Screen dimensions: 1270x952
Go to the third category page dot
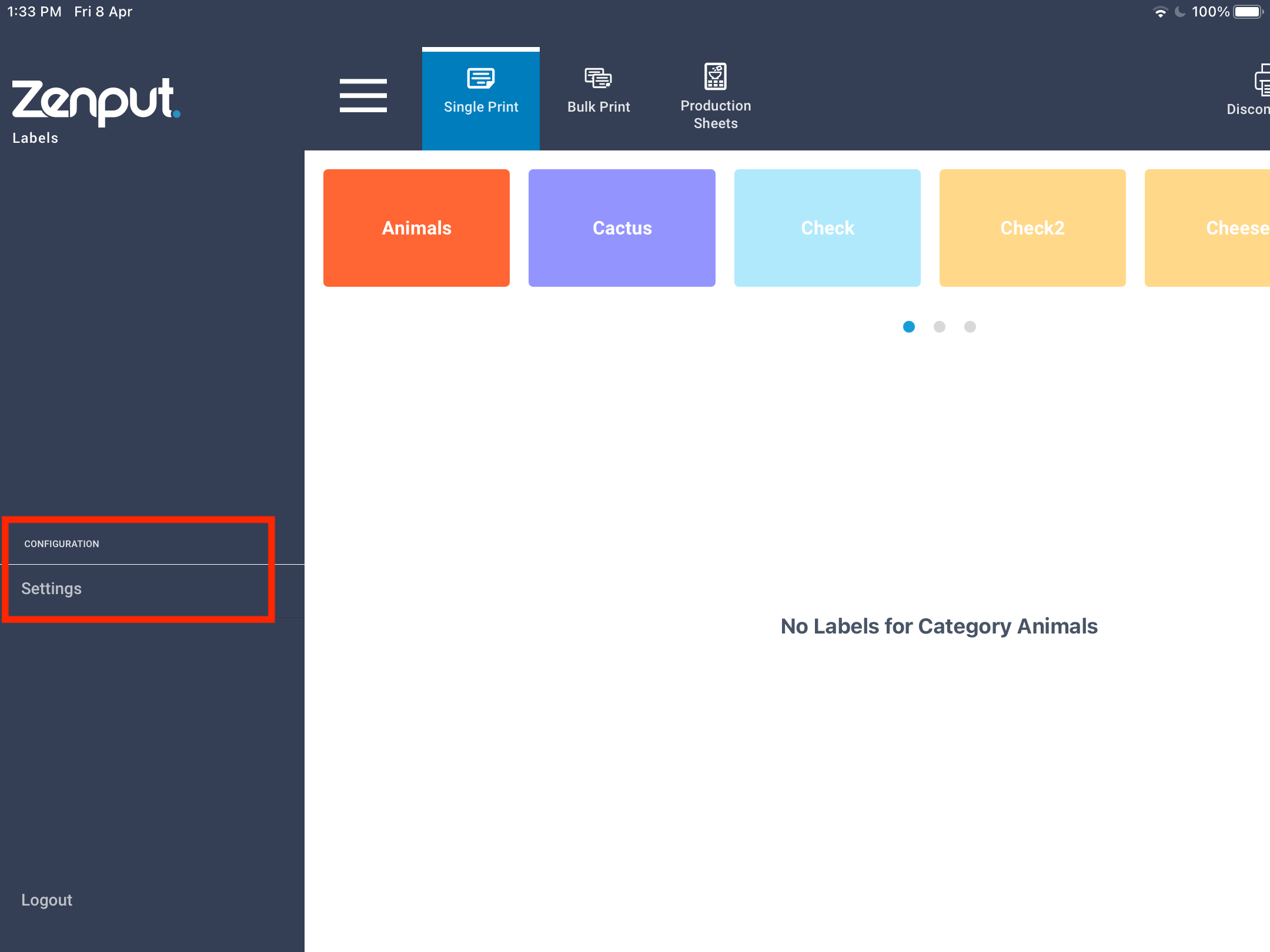[x=970, y=327]
